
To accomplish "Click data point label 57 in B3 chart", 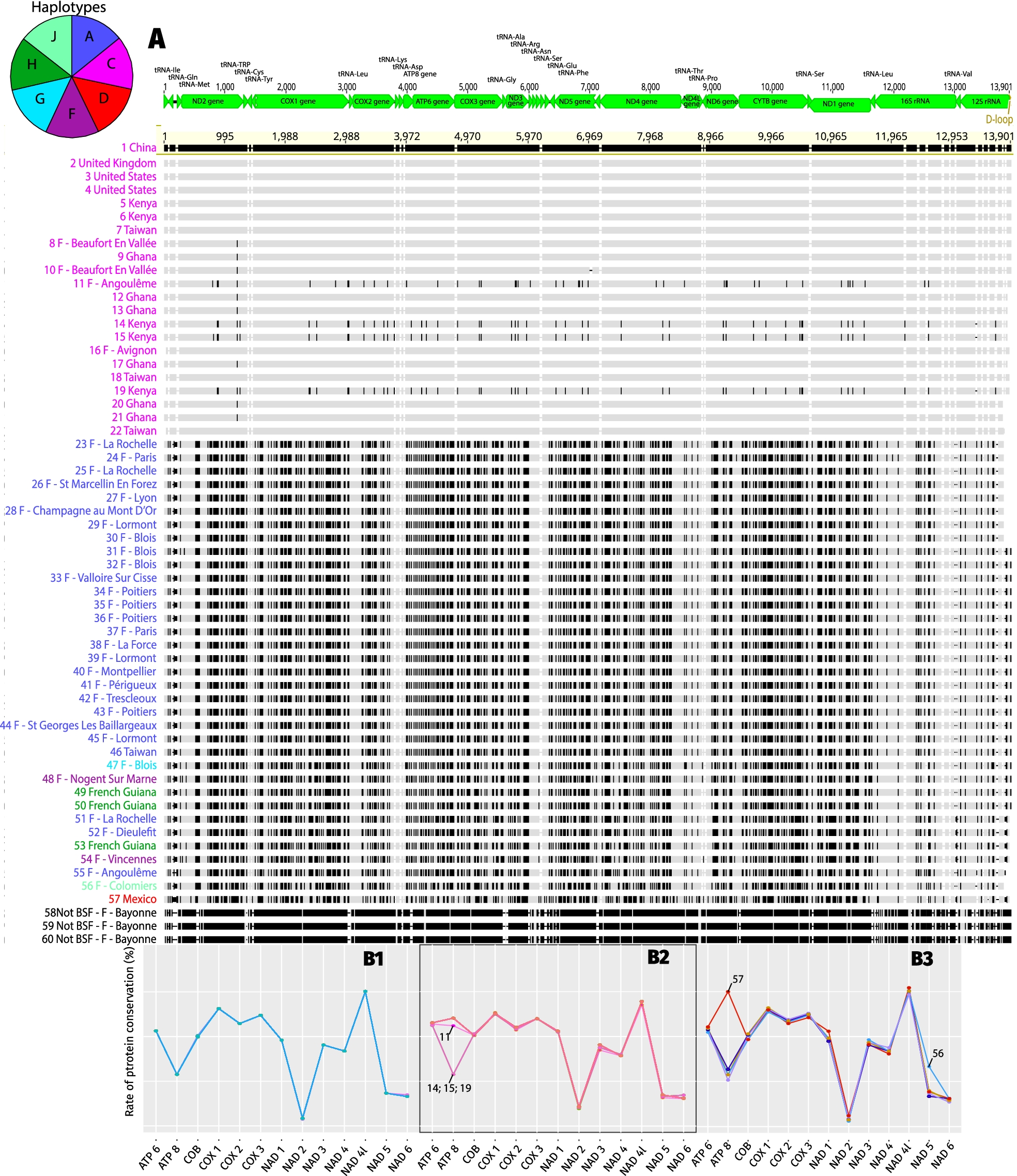I will [x=738, y=979].
